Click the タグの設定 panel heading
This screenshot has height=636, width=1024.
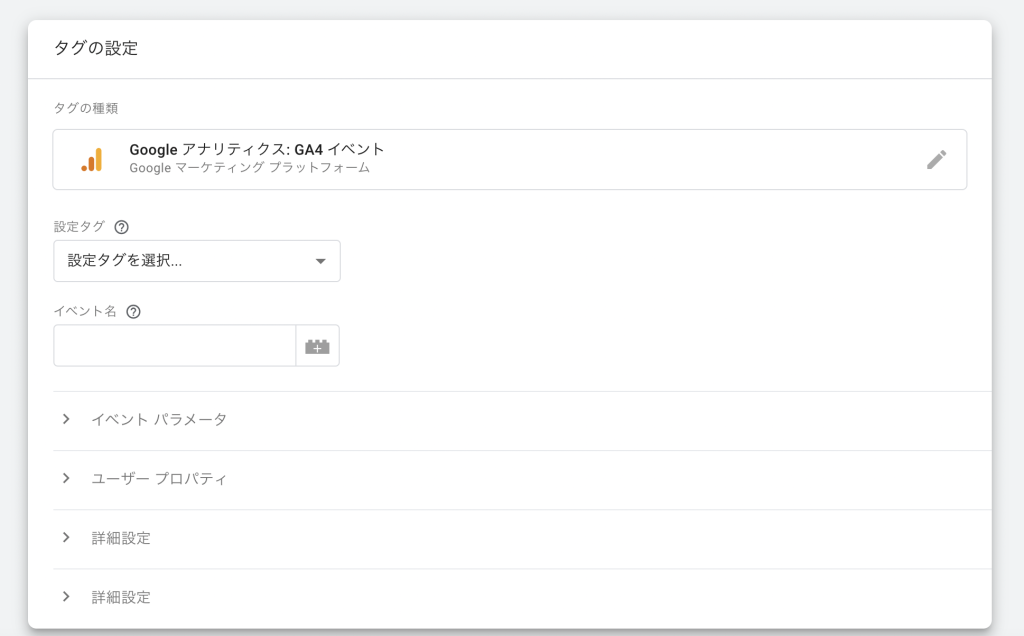(x=96, y=48)
